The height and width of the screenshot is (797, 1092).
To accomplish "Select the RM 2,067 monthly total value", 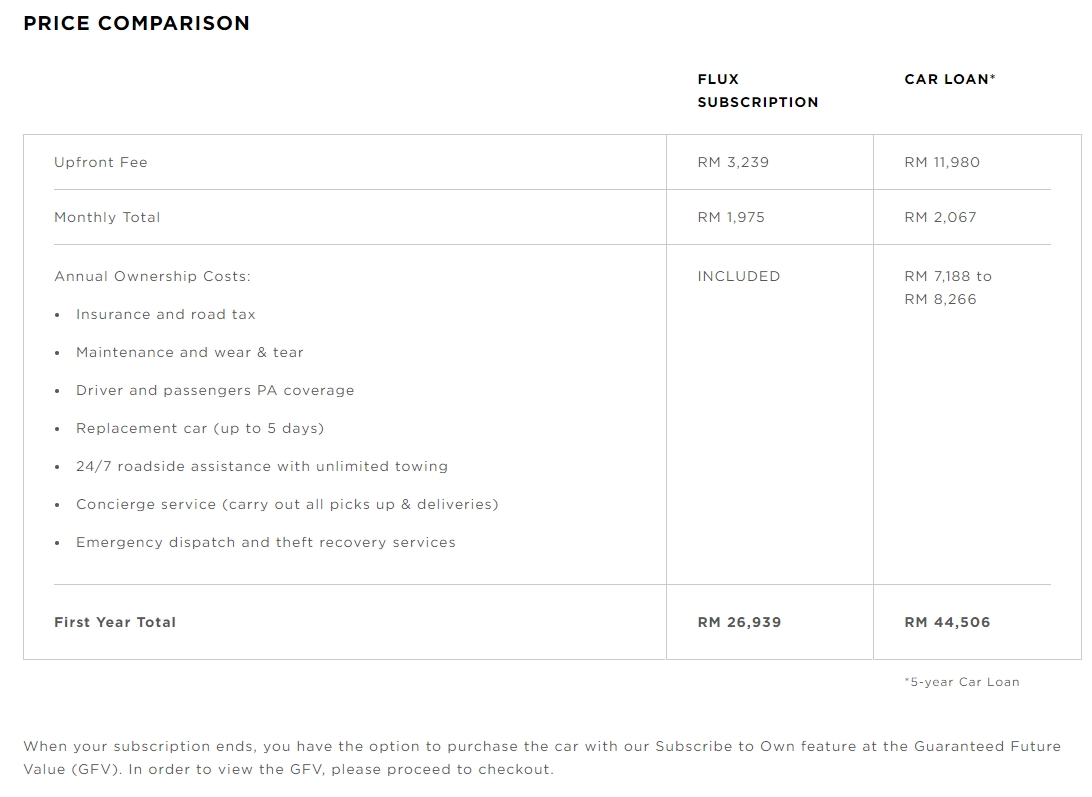I will 940,217.
